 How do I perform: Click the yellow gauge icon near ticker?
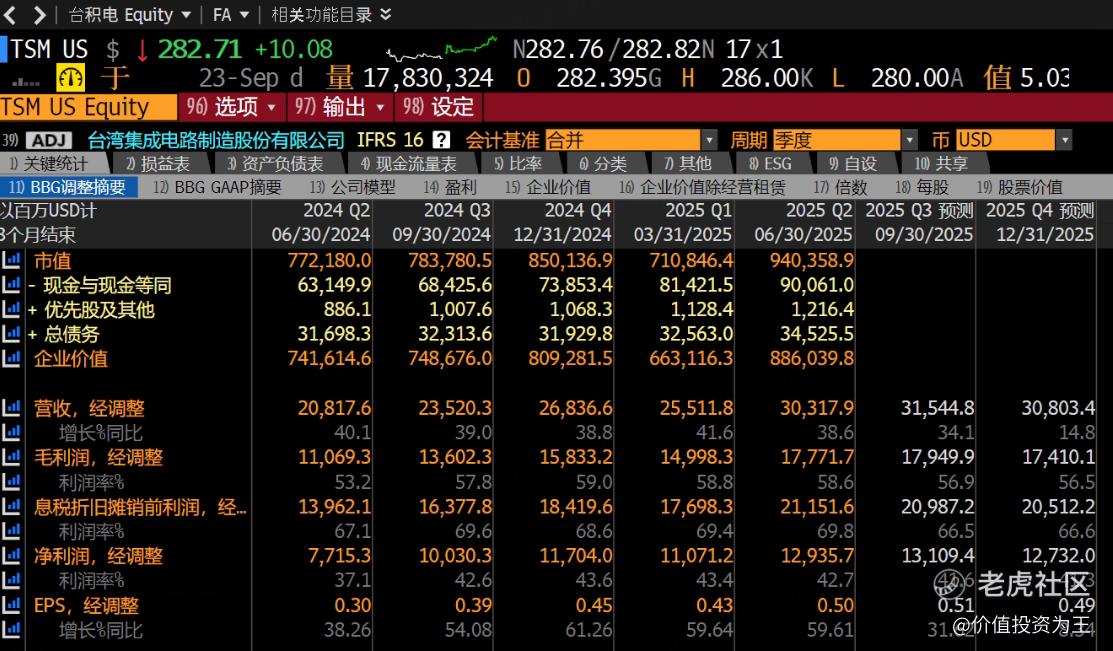pos(70,77)
